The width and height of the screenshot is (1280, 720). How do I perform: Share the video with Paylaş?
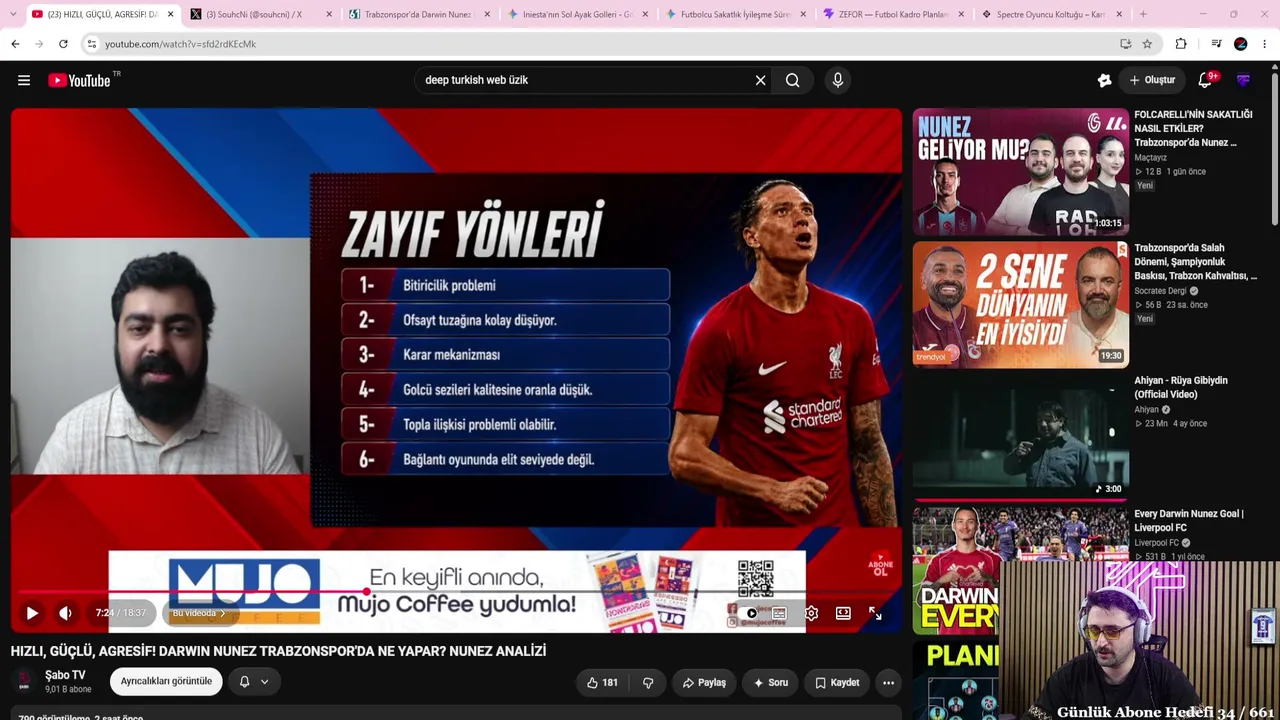pos(704,683)
